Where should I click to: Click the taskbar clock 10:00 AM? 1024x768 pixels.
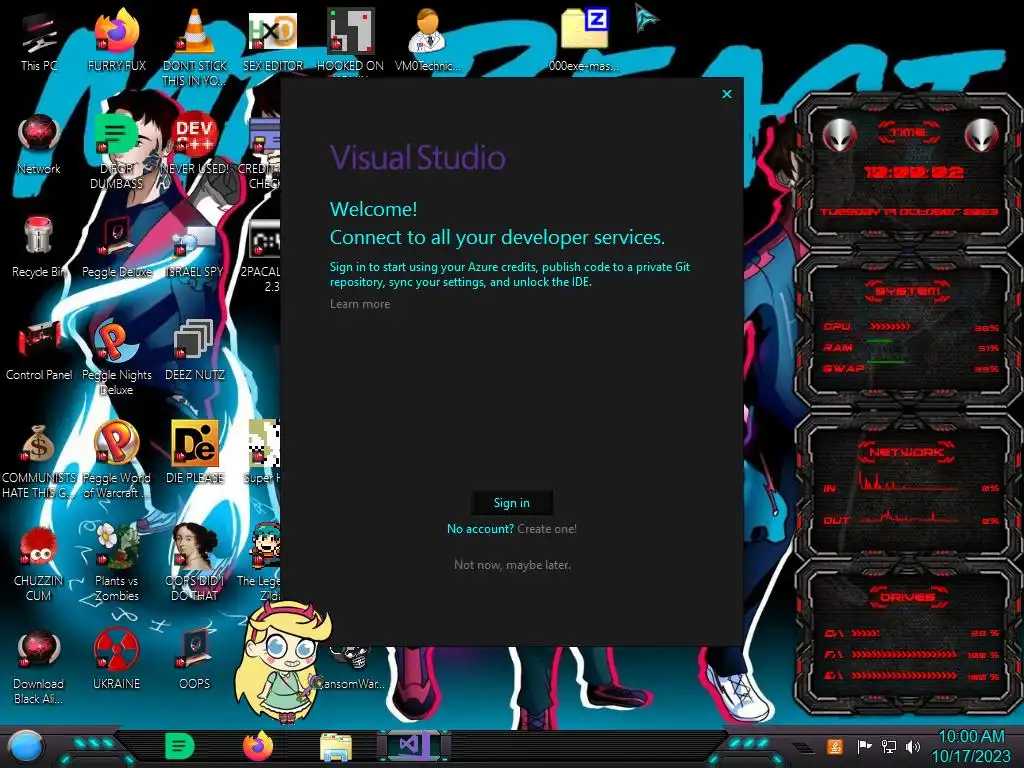tap(971, 737)
